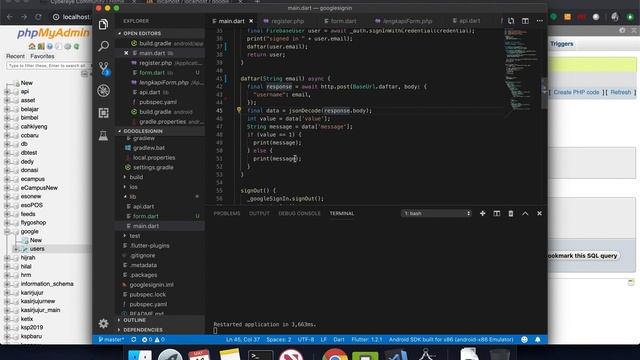Click the master branch indicator in status bar

111,340
